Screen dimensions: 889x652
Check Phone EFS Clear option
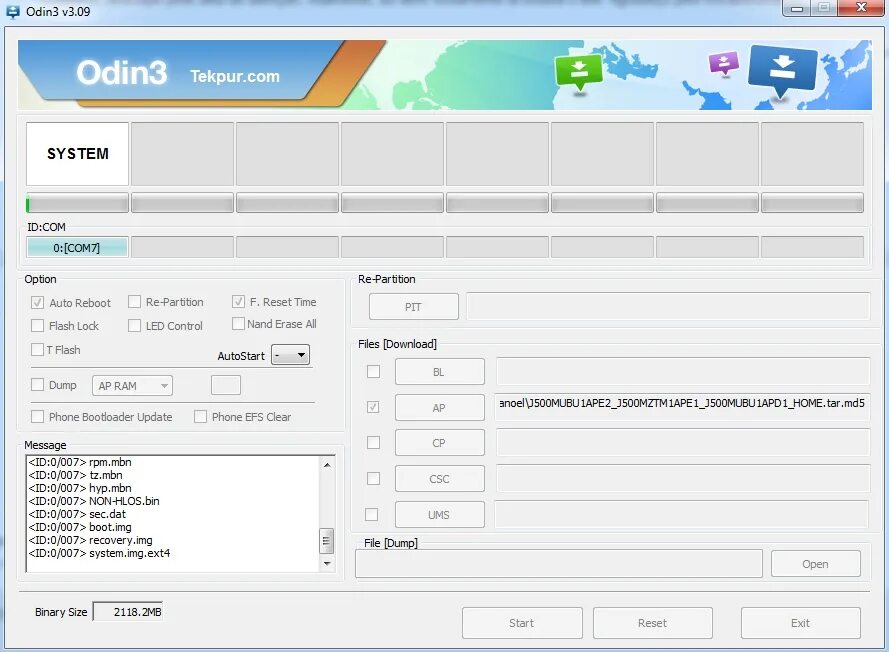[x=200, y=416]
